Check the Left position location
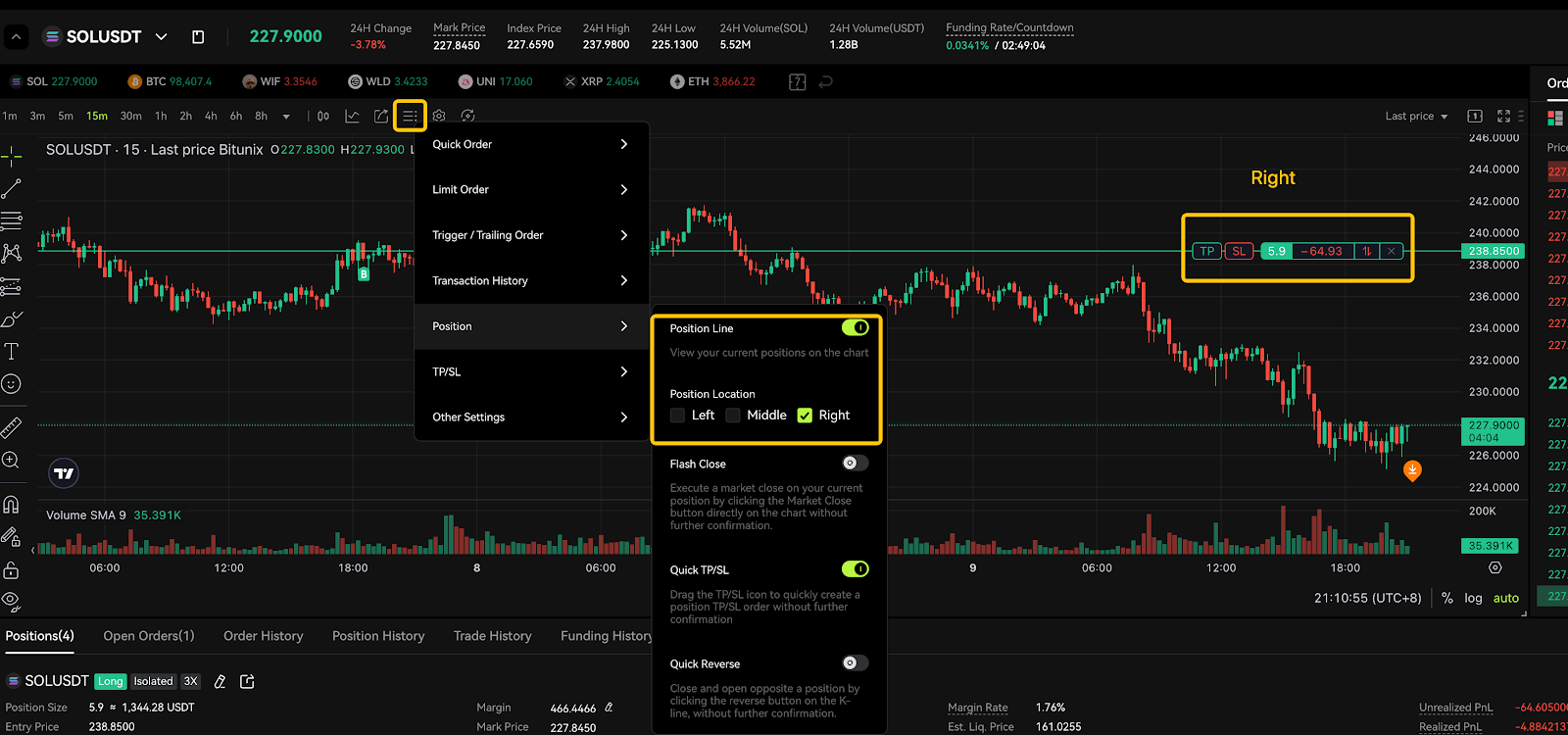 (677, 416)
